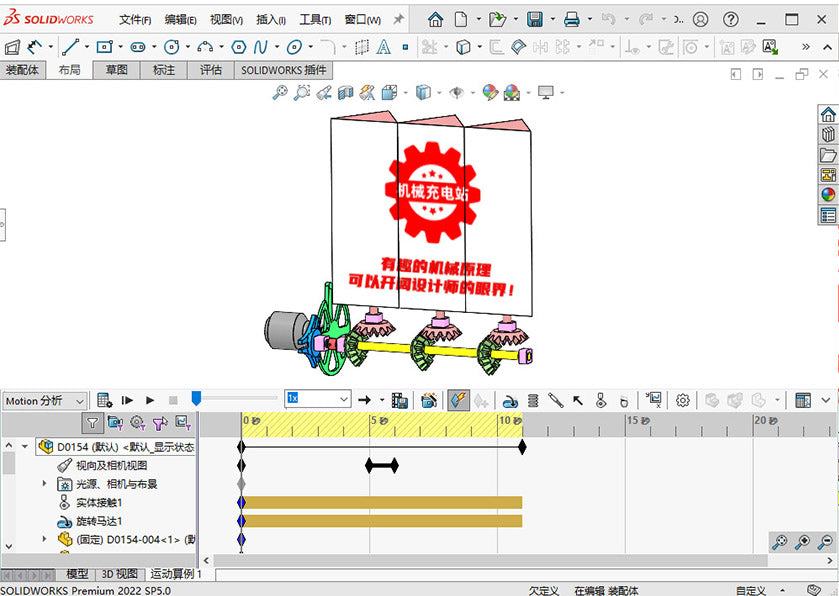Add a Contact to the study
Screen dimensions: 839x596
[601, 400]
